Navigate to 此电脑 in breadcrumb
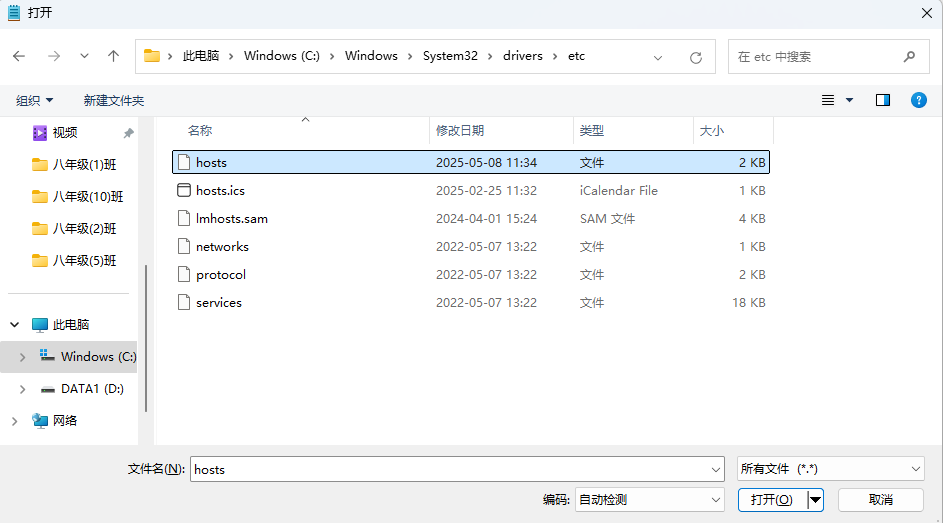The width and height of the screenshot is (943, 523). coord(201,56)
